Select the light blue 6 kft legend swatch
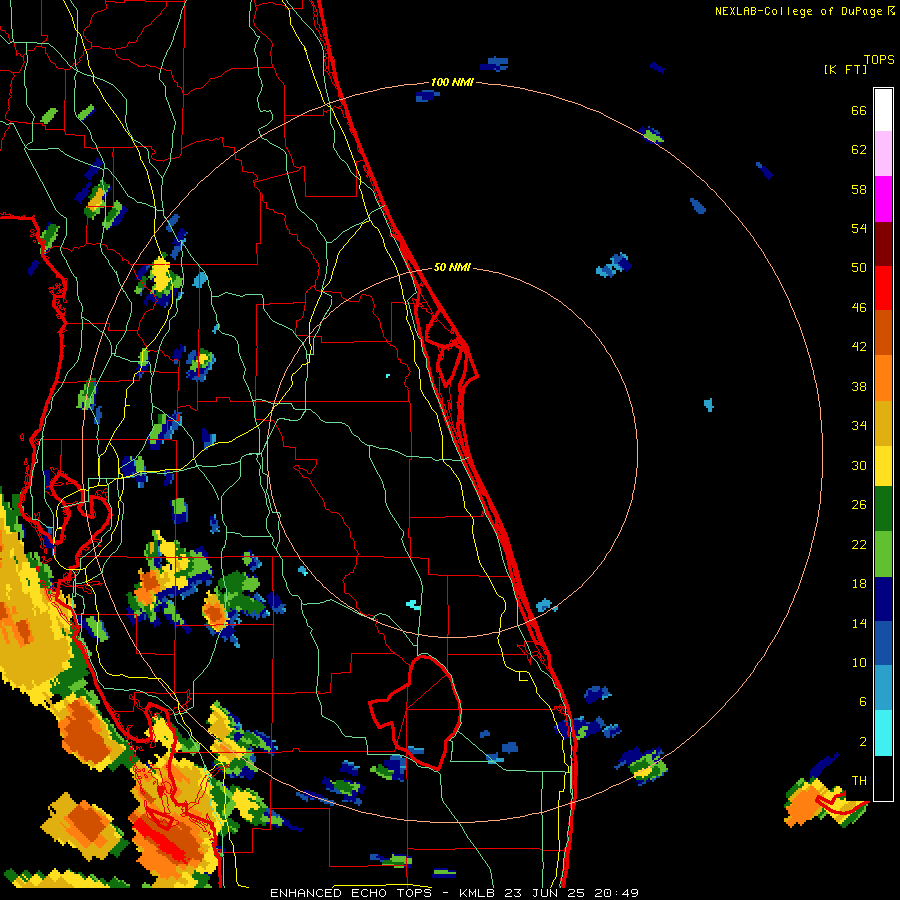Viewport: 900px width, 900px height. pos(883,688)
